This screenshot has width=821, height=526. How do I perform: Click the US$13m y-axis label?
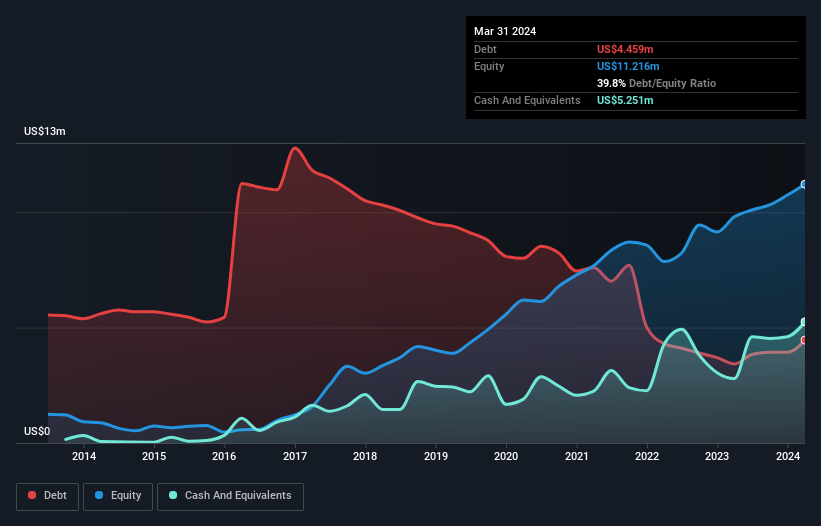coord(45,131)
